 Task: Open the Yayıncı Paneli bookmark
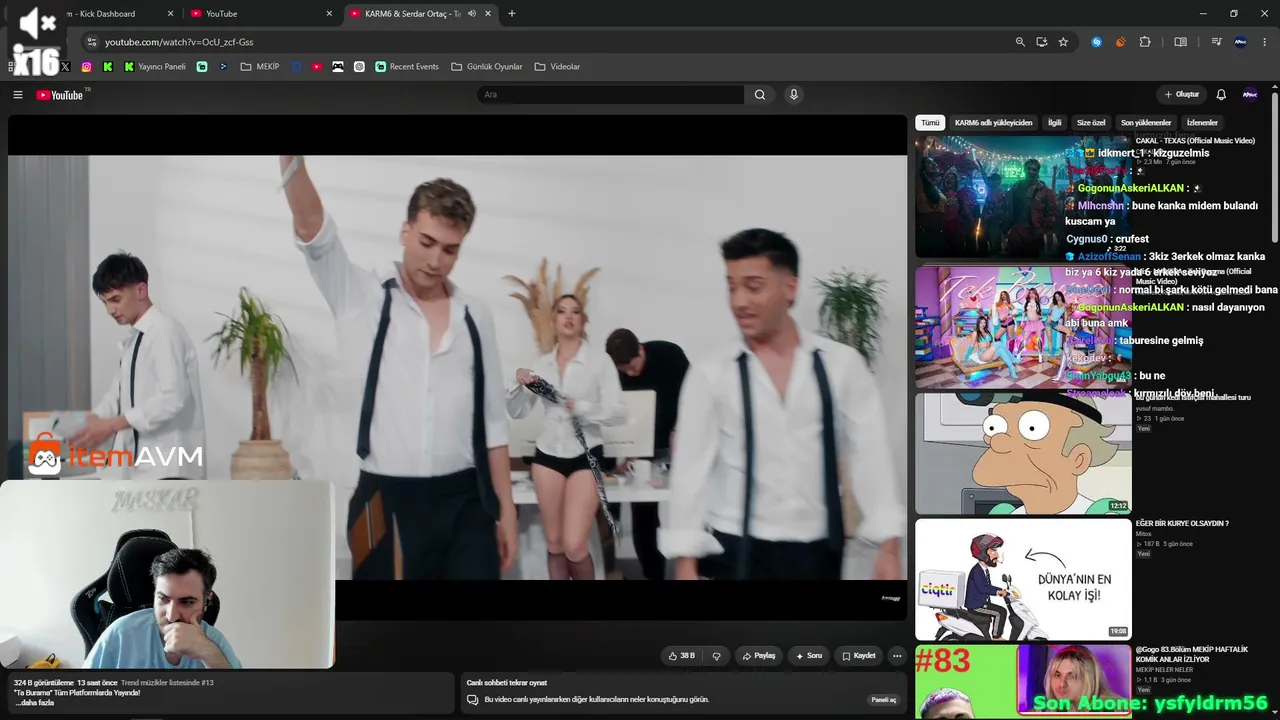pos(155,67)
